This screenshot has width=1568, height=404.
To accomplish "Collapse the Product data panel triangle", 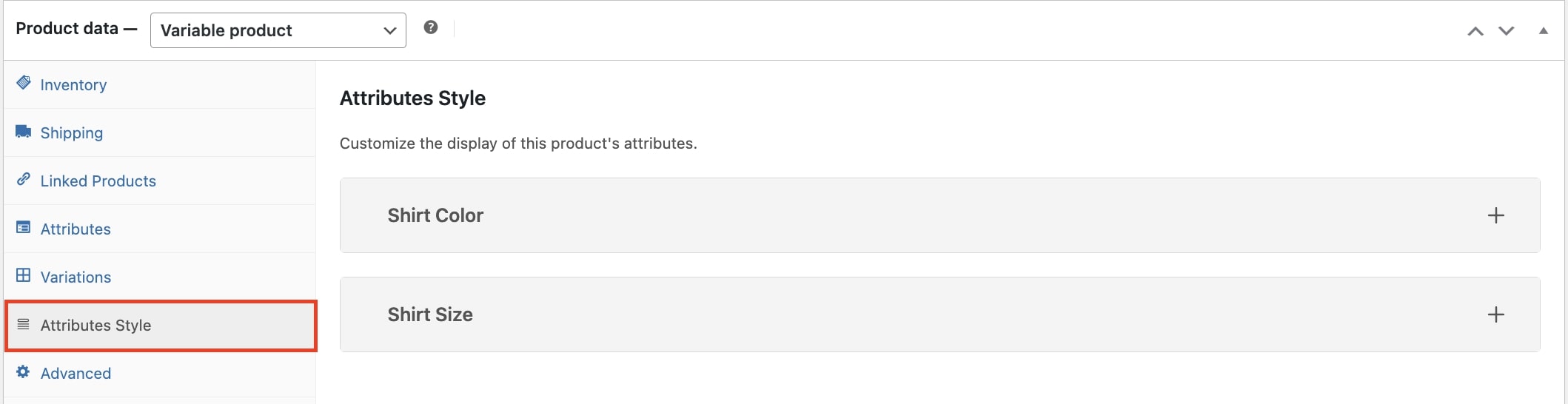I will coord(1544,31).
